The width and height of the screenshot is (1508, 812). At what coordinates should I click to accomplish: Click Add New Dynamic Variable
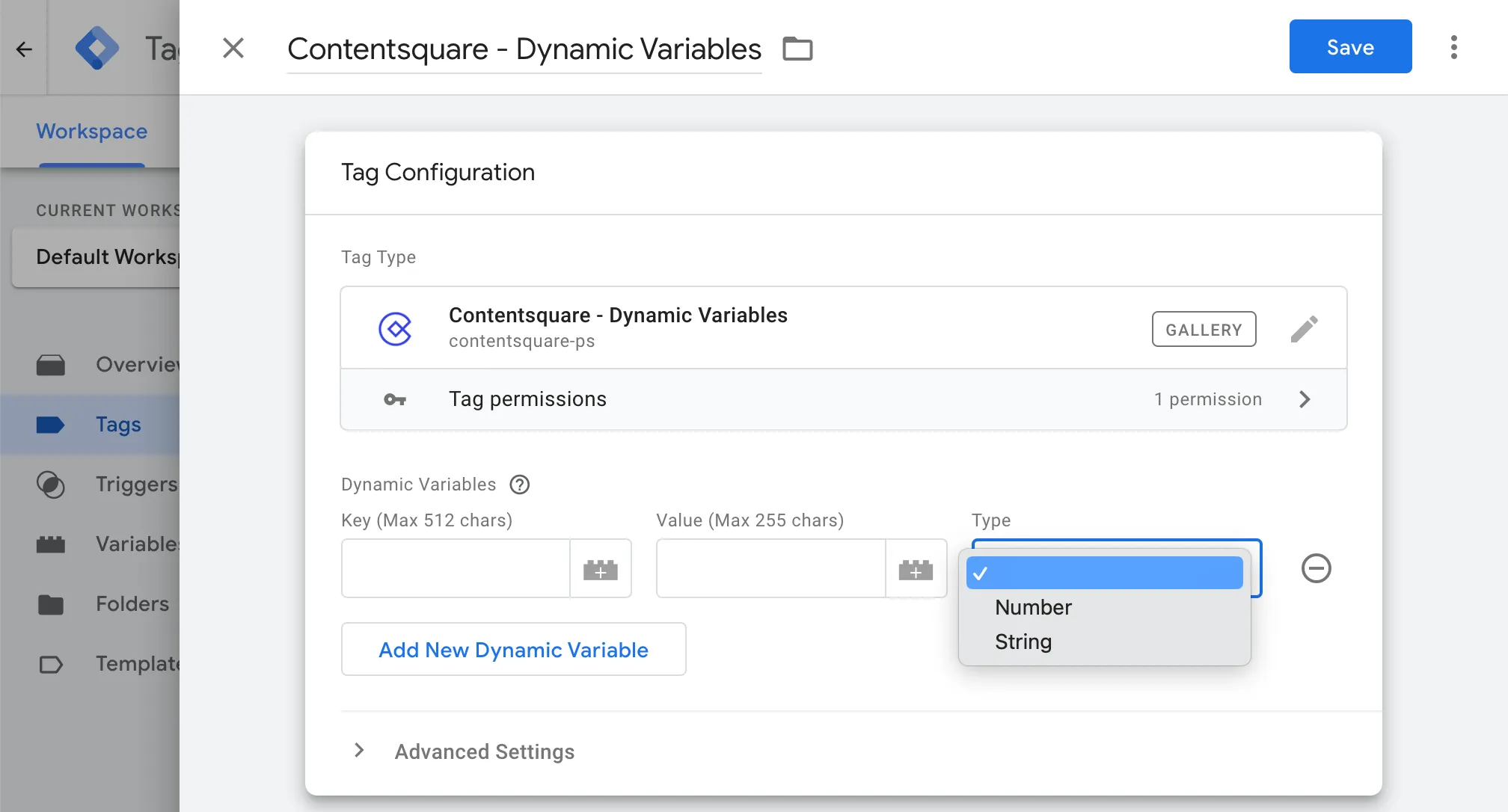tap(513, 650)
